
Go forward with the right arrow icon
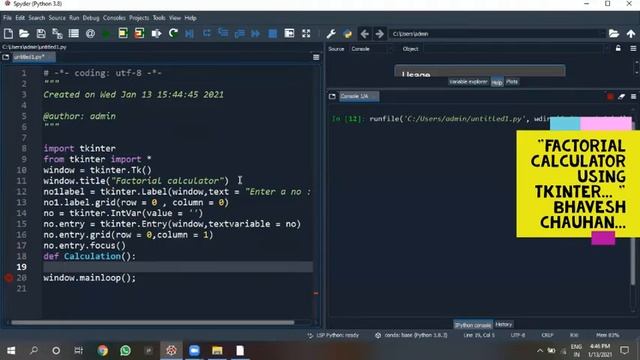pyautogui.click(x=380, y=33)
